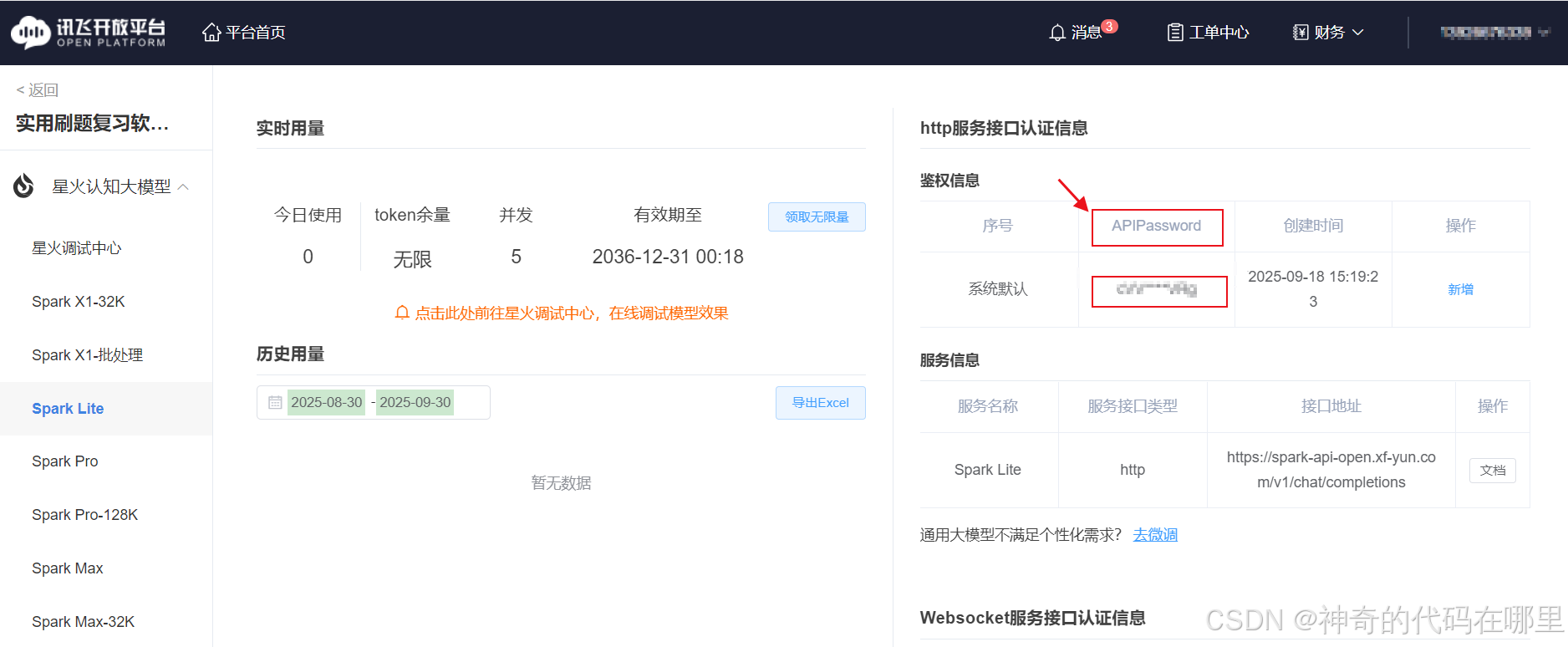Click the http interface type cell
The width and height of the screenshot is (1568, 647).
(x=1133, y=470)
